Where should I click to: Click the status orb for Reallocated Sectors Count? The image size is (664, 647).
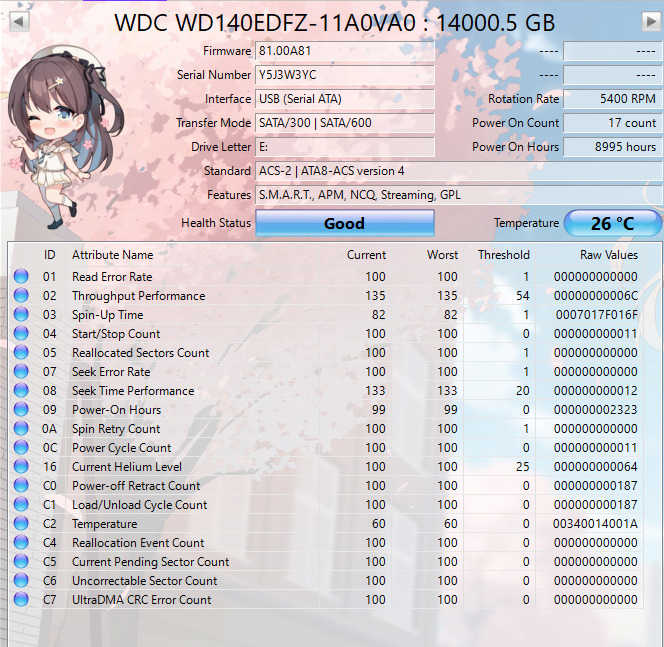(21, 352)
